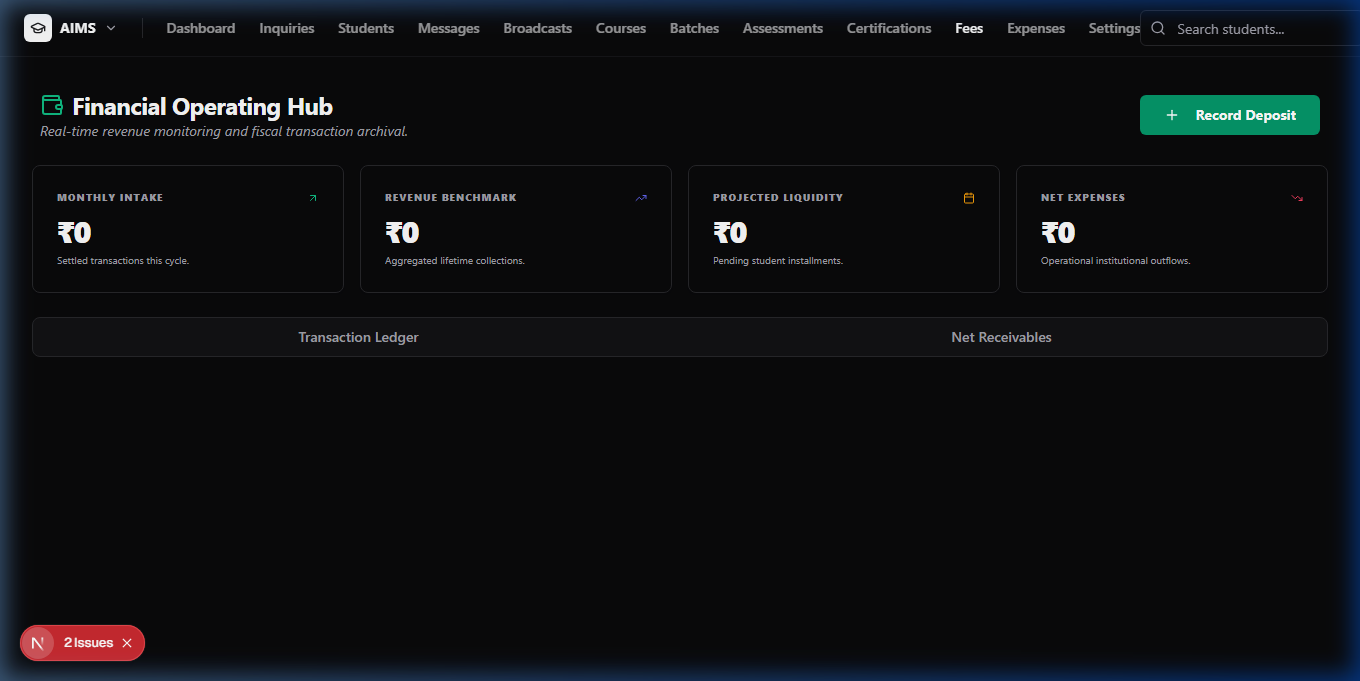Click the Net Expenses trending-down icon
This screenshot has height=681, width=1360.
(x=1297, y=198)
